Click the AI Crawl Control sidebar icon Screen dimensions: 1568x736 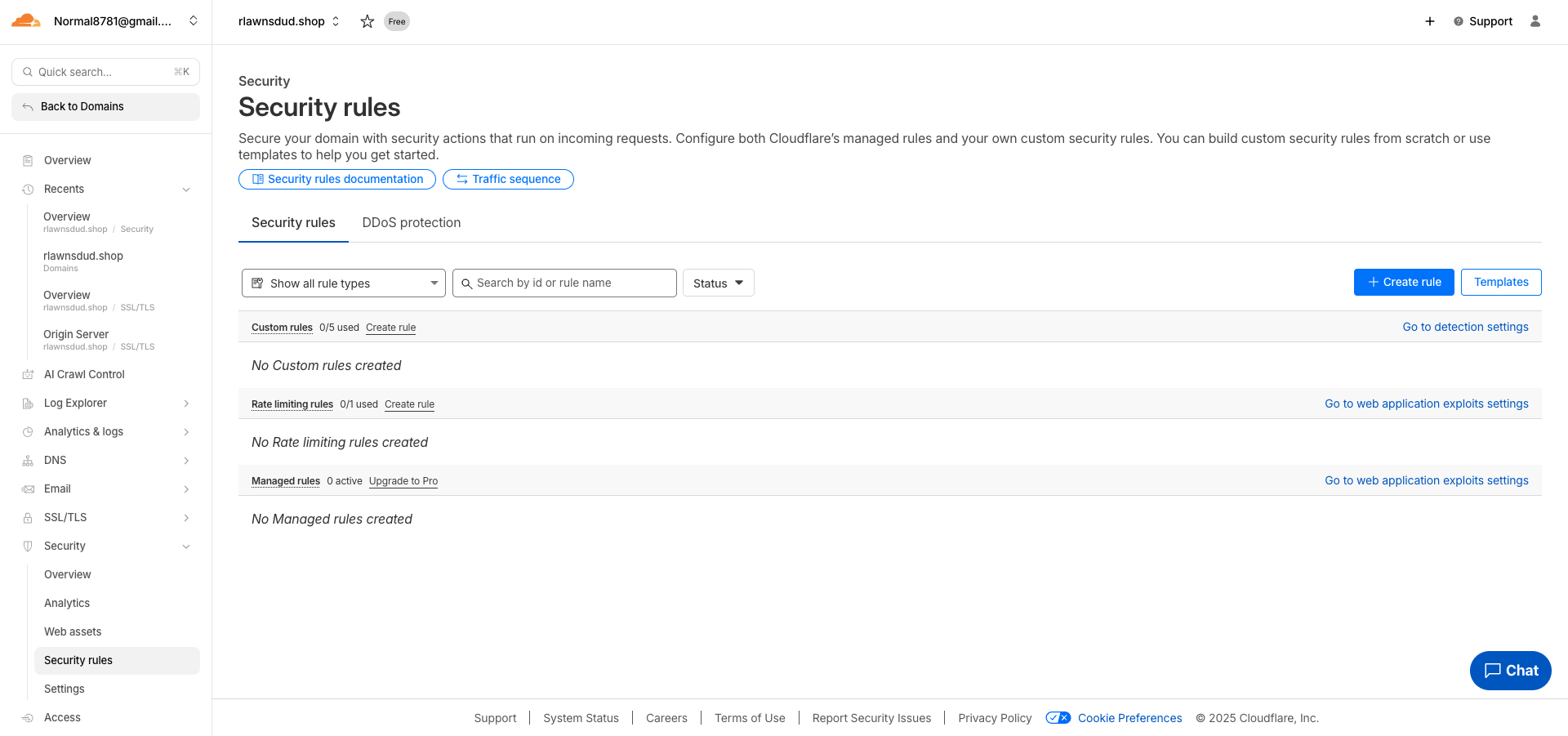[28, 374]
